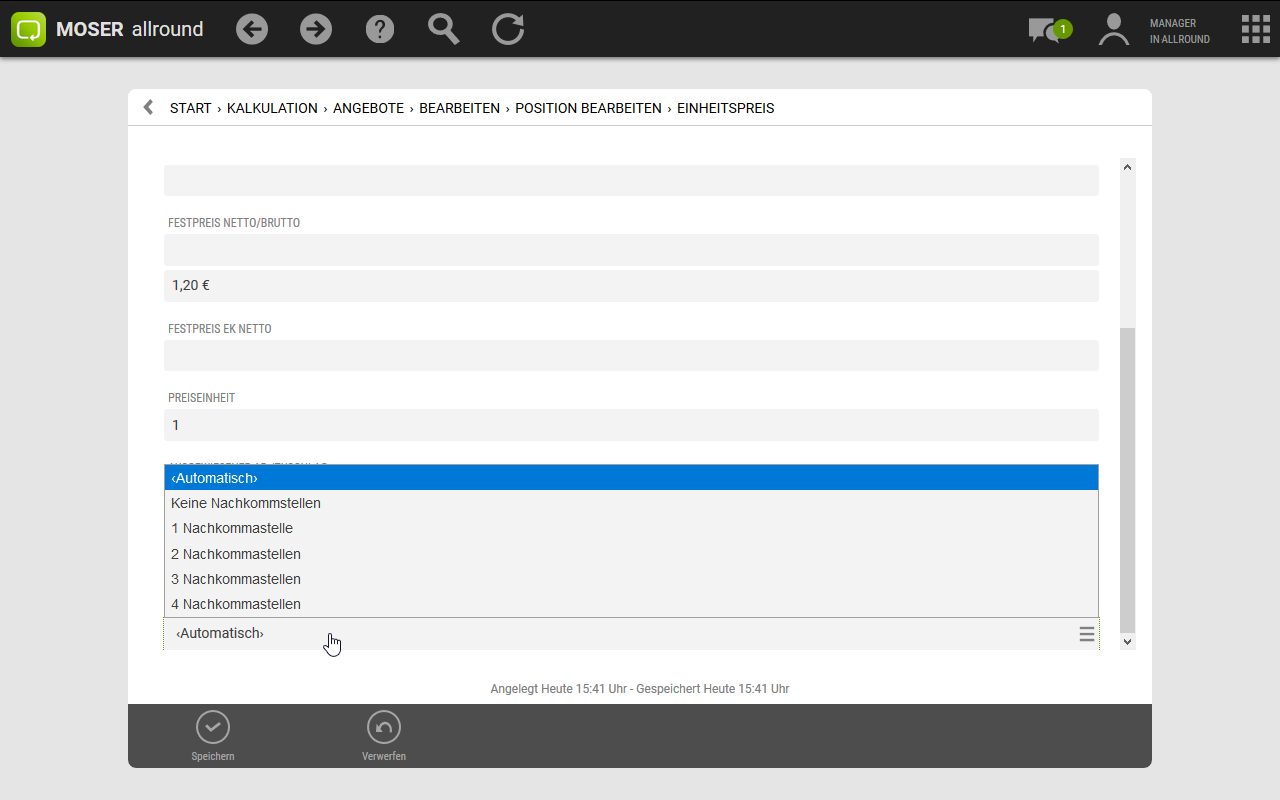Click the dropdown list icon beside Automatisch
The image size is (1280, 800).
point(1086,634)
